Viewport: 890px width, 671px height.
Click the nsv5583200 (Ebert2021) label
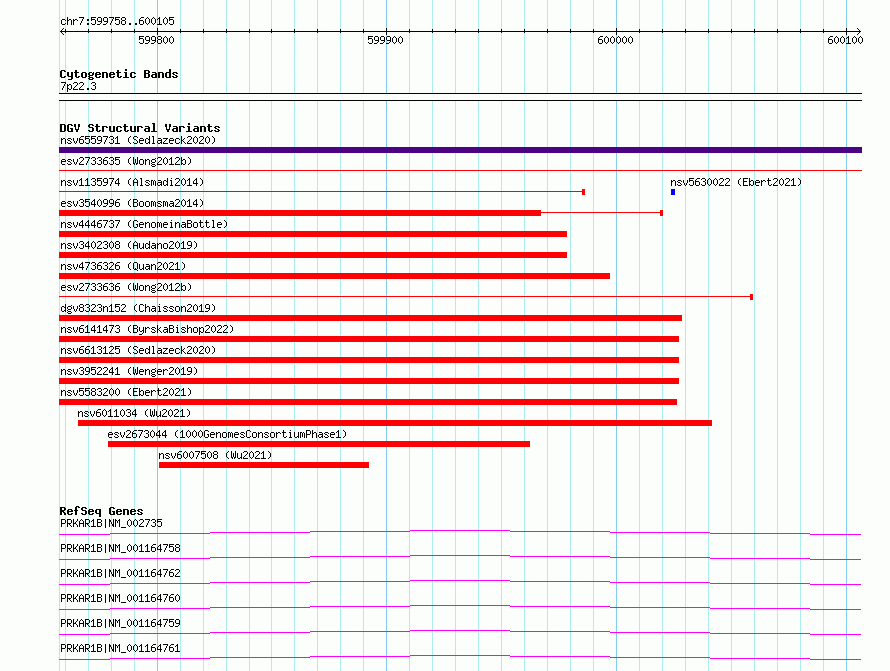(126, 392)
